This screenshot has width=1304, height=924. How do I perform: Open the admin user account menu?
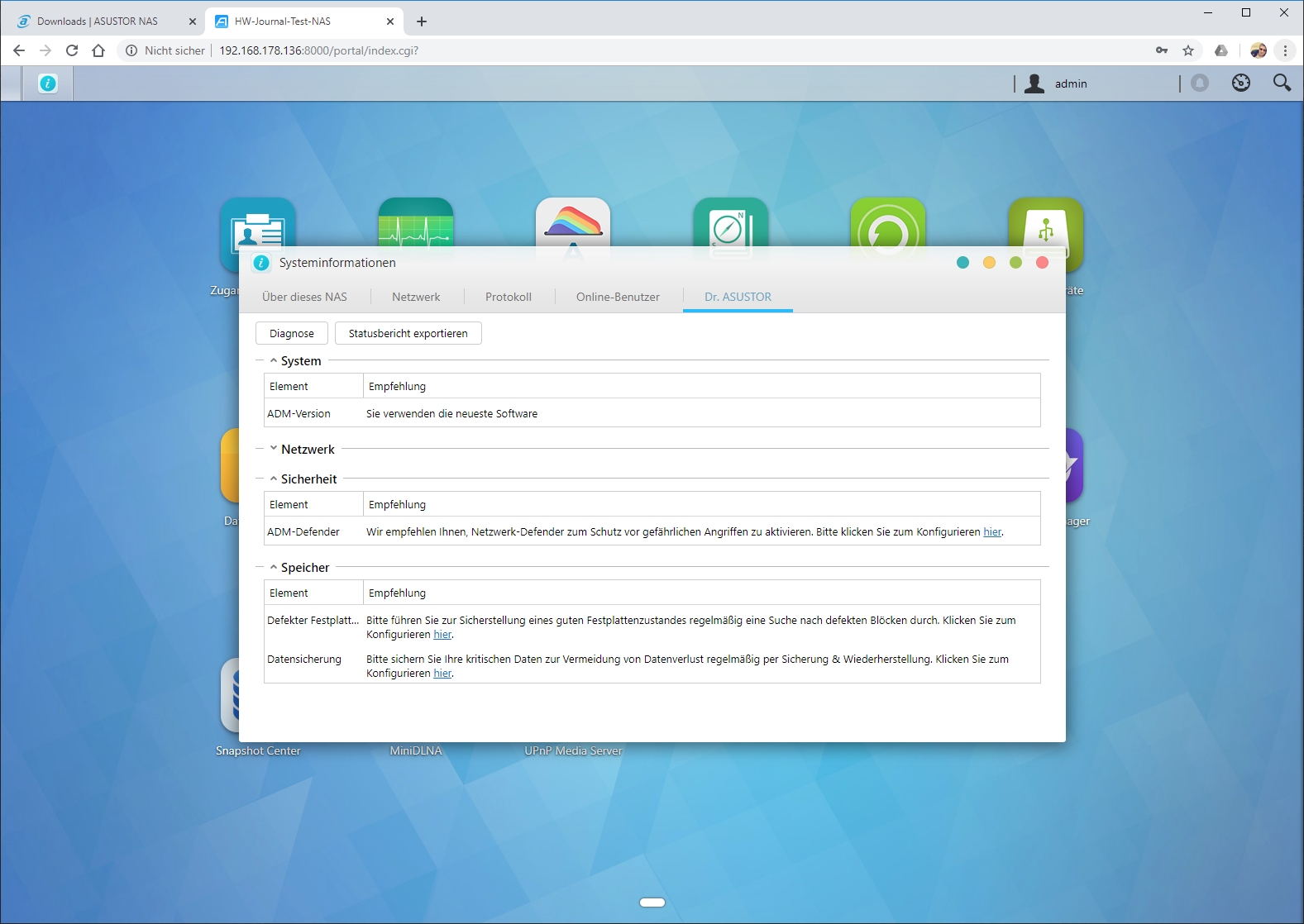point(1056,83)
